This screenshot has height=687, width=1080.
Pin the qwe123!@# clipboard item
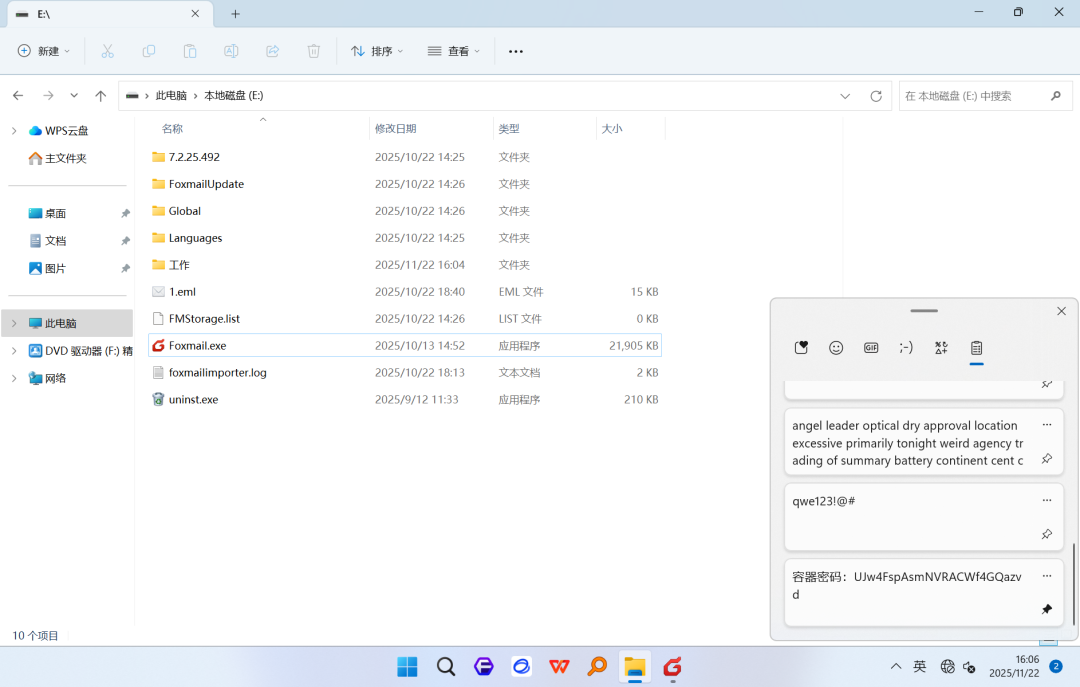tap(1046, 534)
